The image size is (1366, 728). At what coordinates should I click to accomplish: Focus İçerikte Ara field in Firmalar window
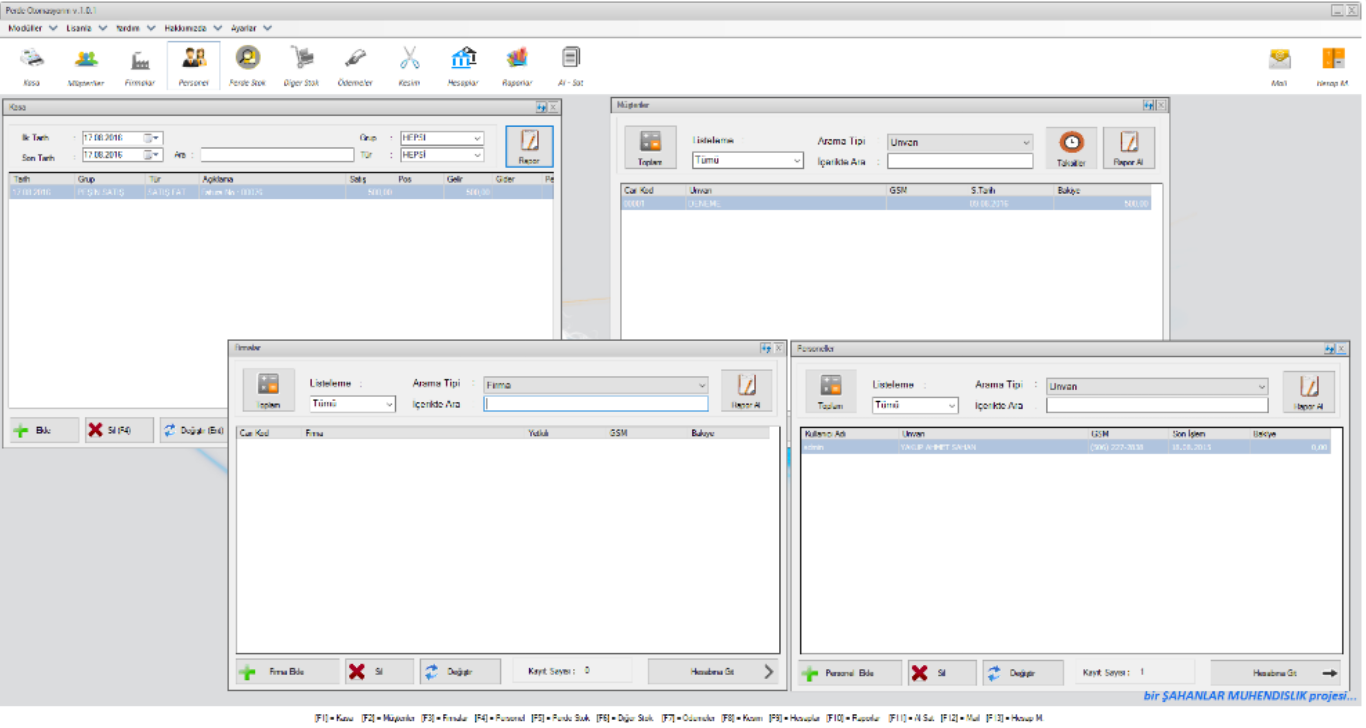click(x=596, y=404)
